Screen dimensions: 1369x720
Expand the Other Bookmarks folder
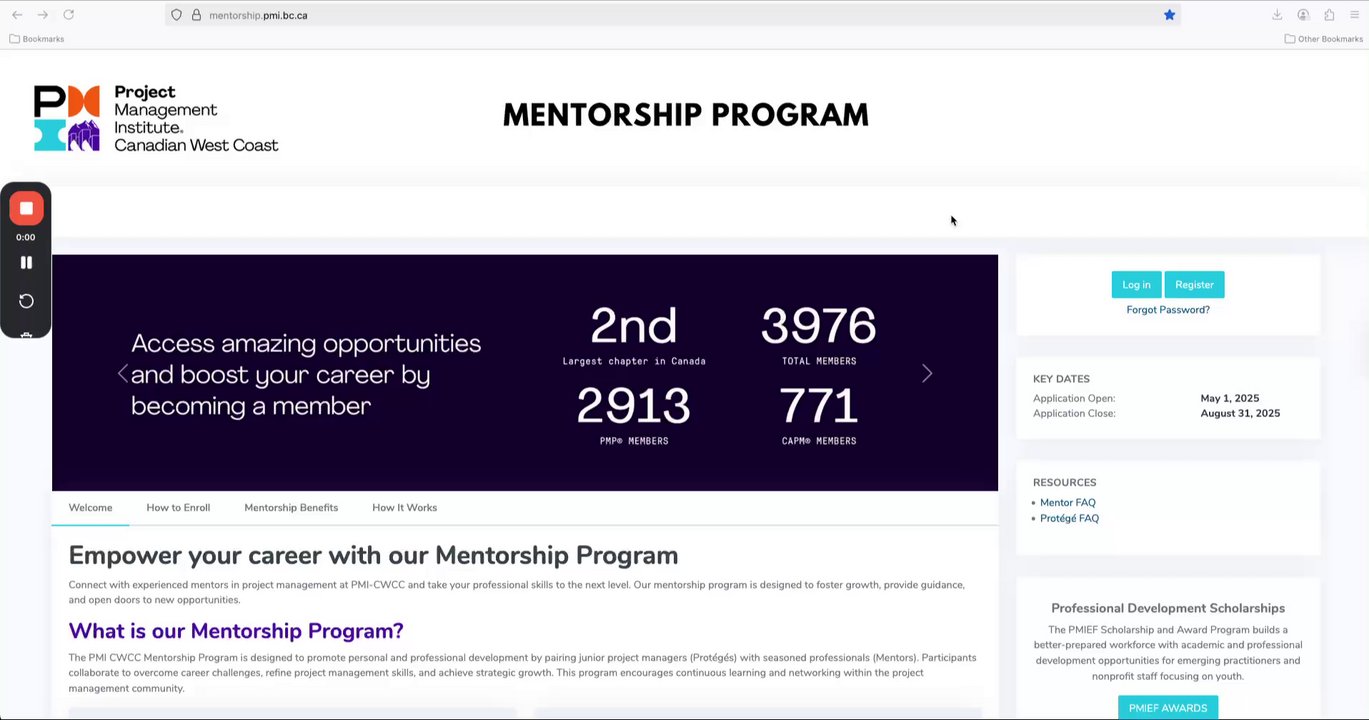point(1323,39)
